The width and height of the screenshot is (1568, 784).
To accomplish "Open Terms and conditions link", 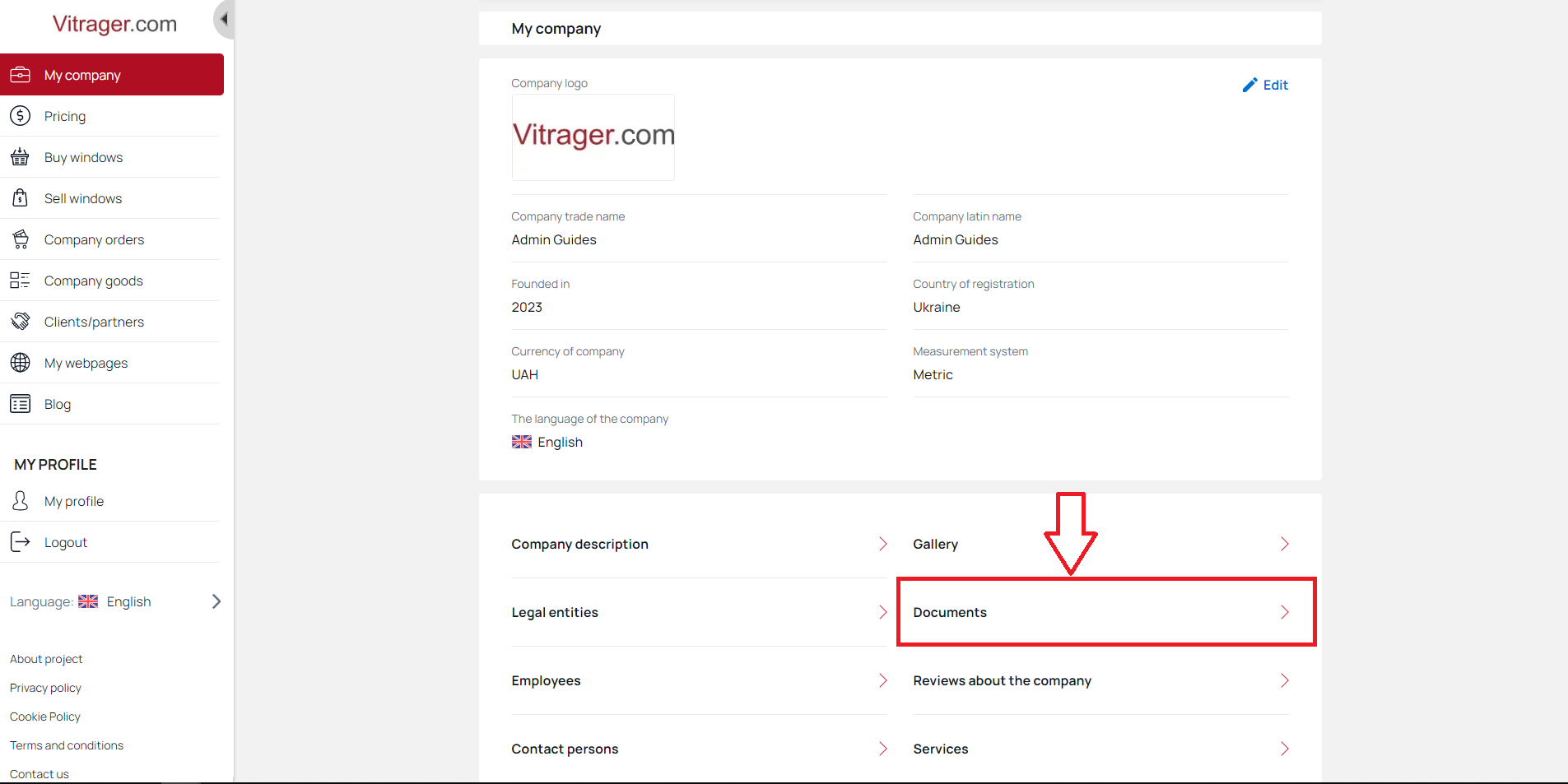I will (67, 745).
